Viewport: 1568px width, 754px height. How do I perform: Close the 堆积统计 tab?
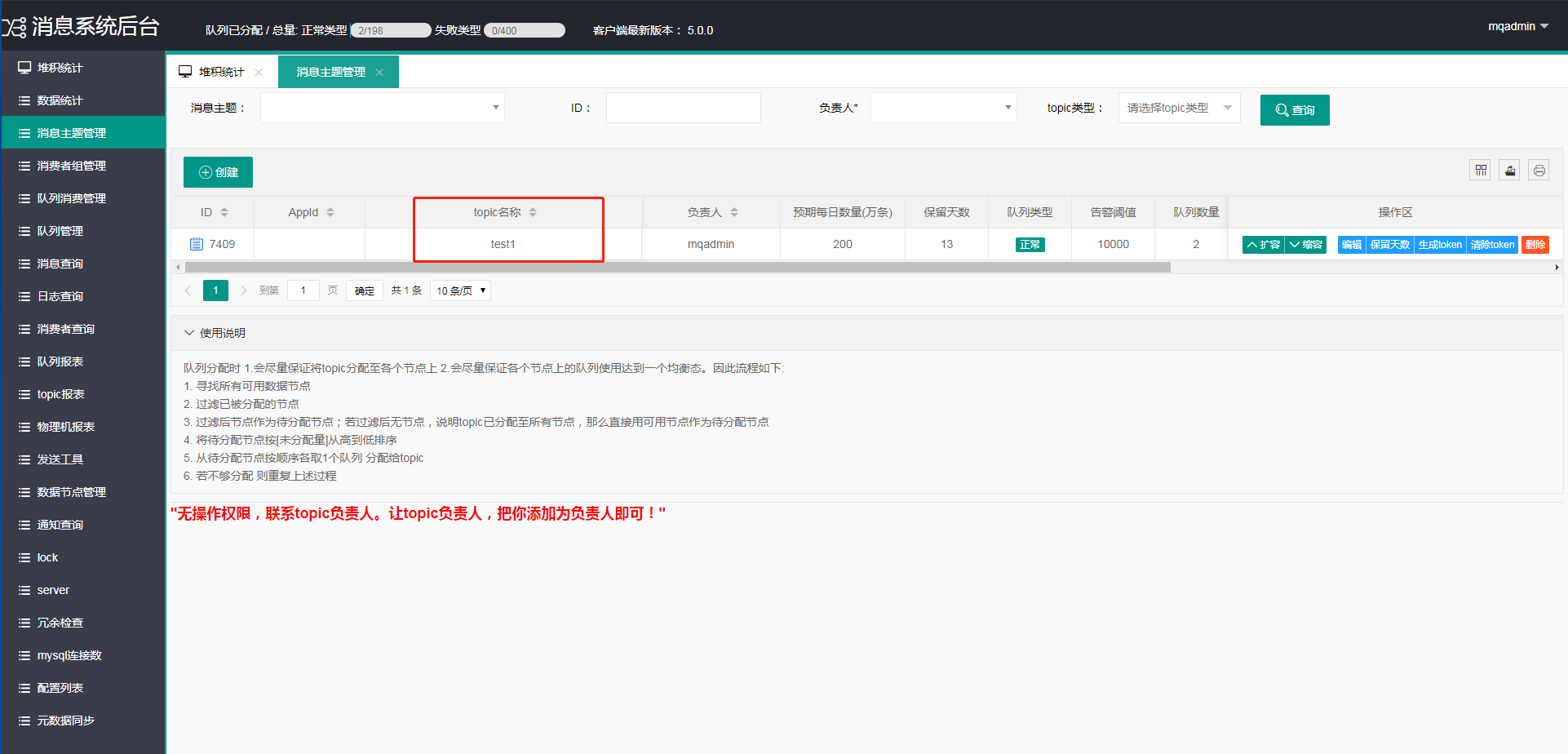pos(259,72)
